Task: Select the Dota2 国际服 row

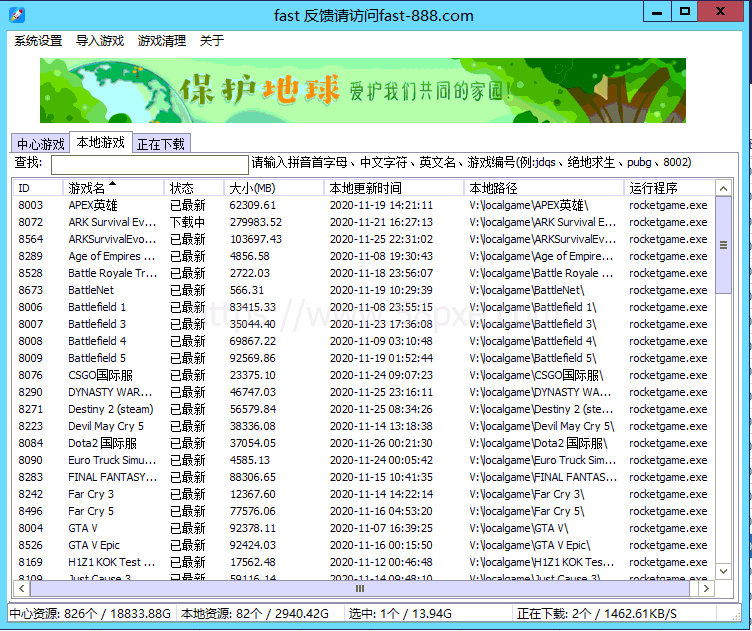Action: (x=364, y=444)
